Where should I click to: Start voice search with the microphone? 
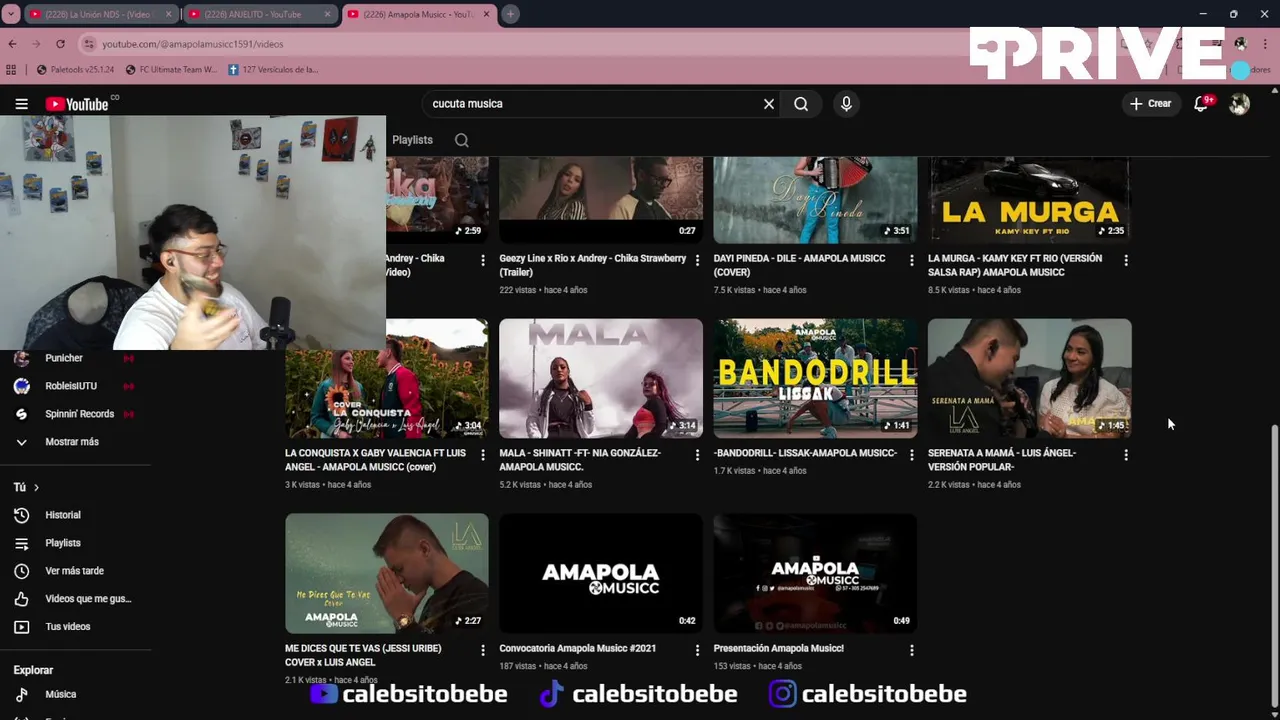click(x=846, y=104)
